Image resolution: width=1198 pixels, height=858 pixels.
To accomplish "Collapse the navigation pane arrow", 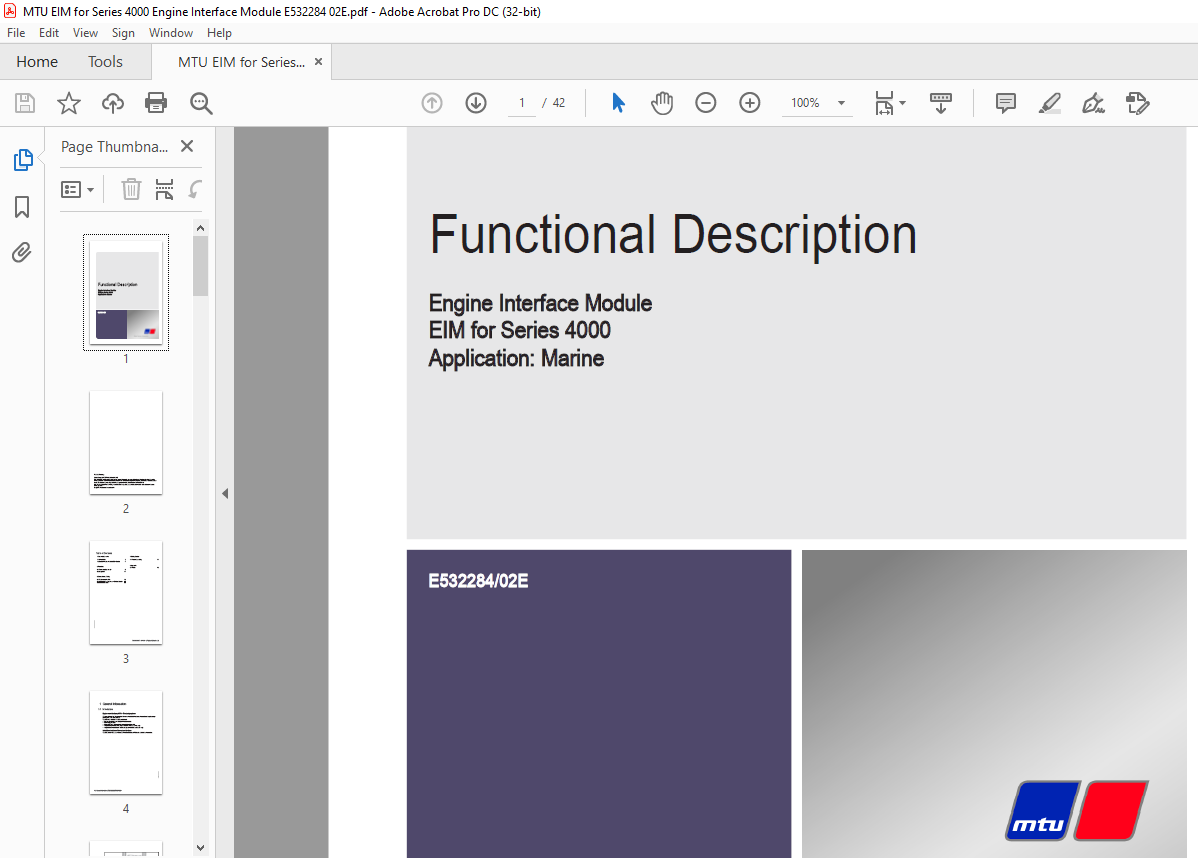I will tap(225, 494).
